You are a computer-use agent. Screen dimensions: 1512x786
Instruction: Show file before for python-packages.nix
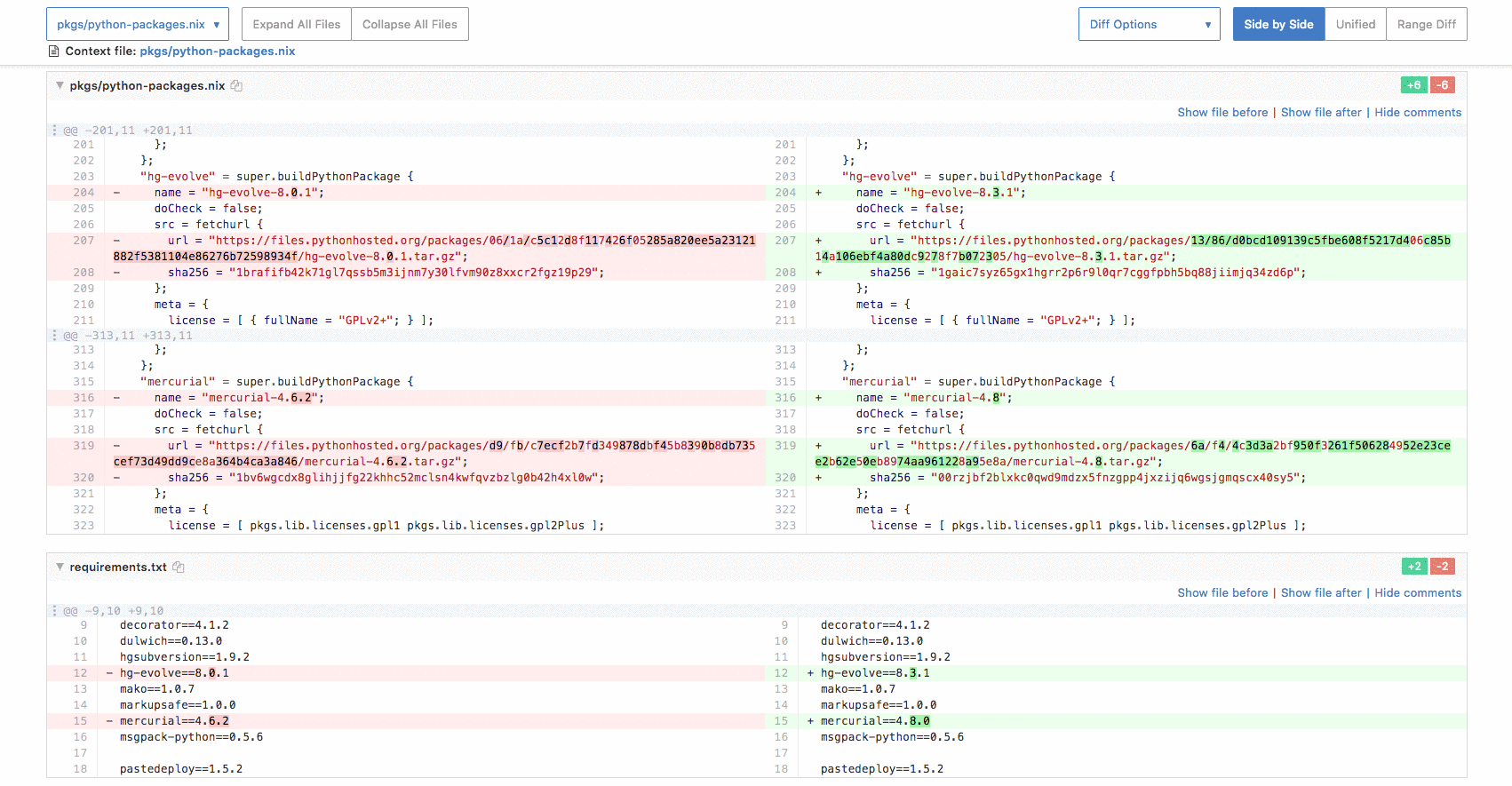click(1222, 113)
